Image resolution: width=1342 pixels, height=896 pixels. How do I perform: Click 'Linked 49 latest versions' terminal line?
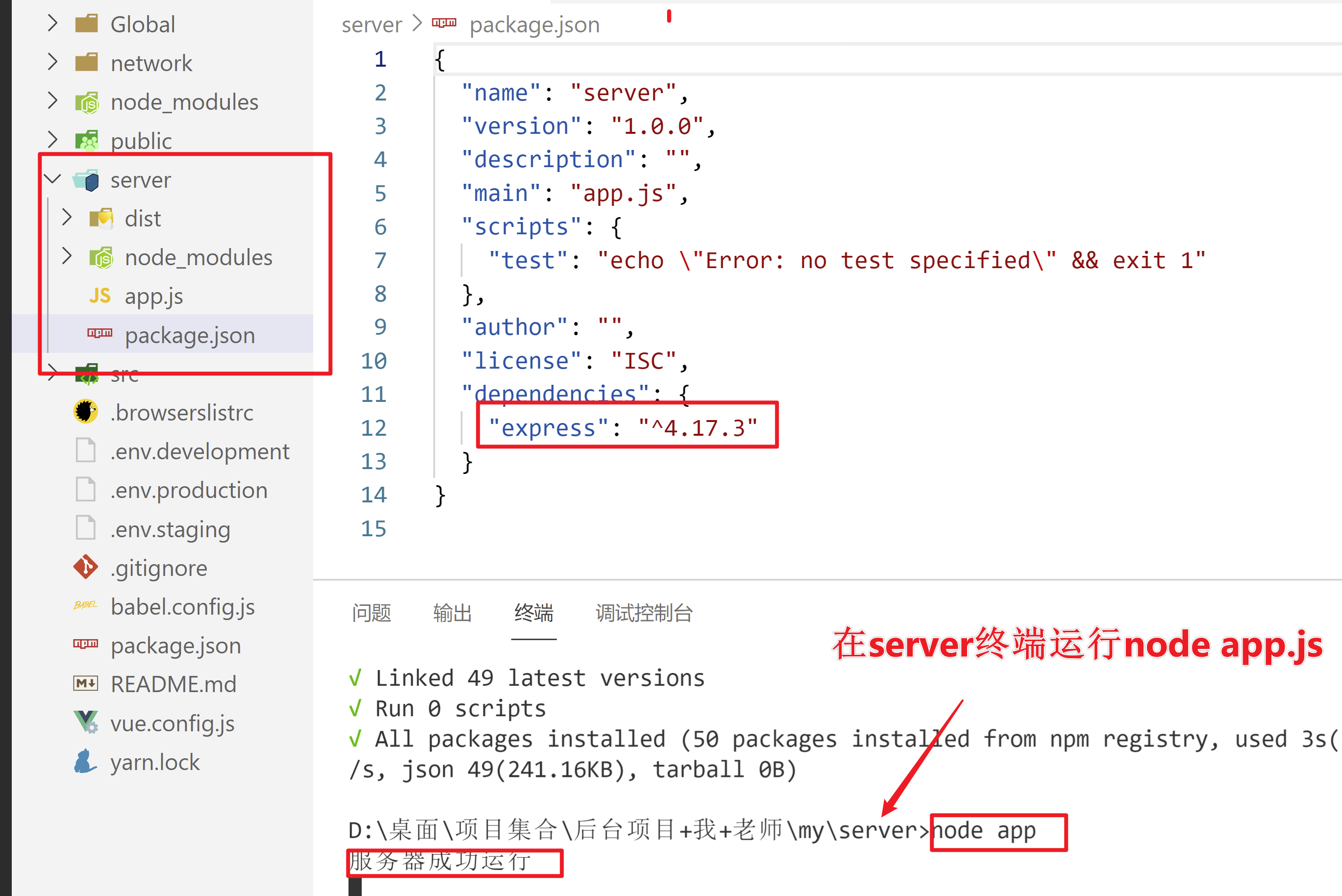tap(539, 678)
